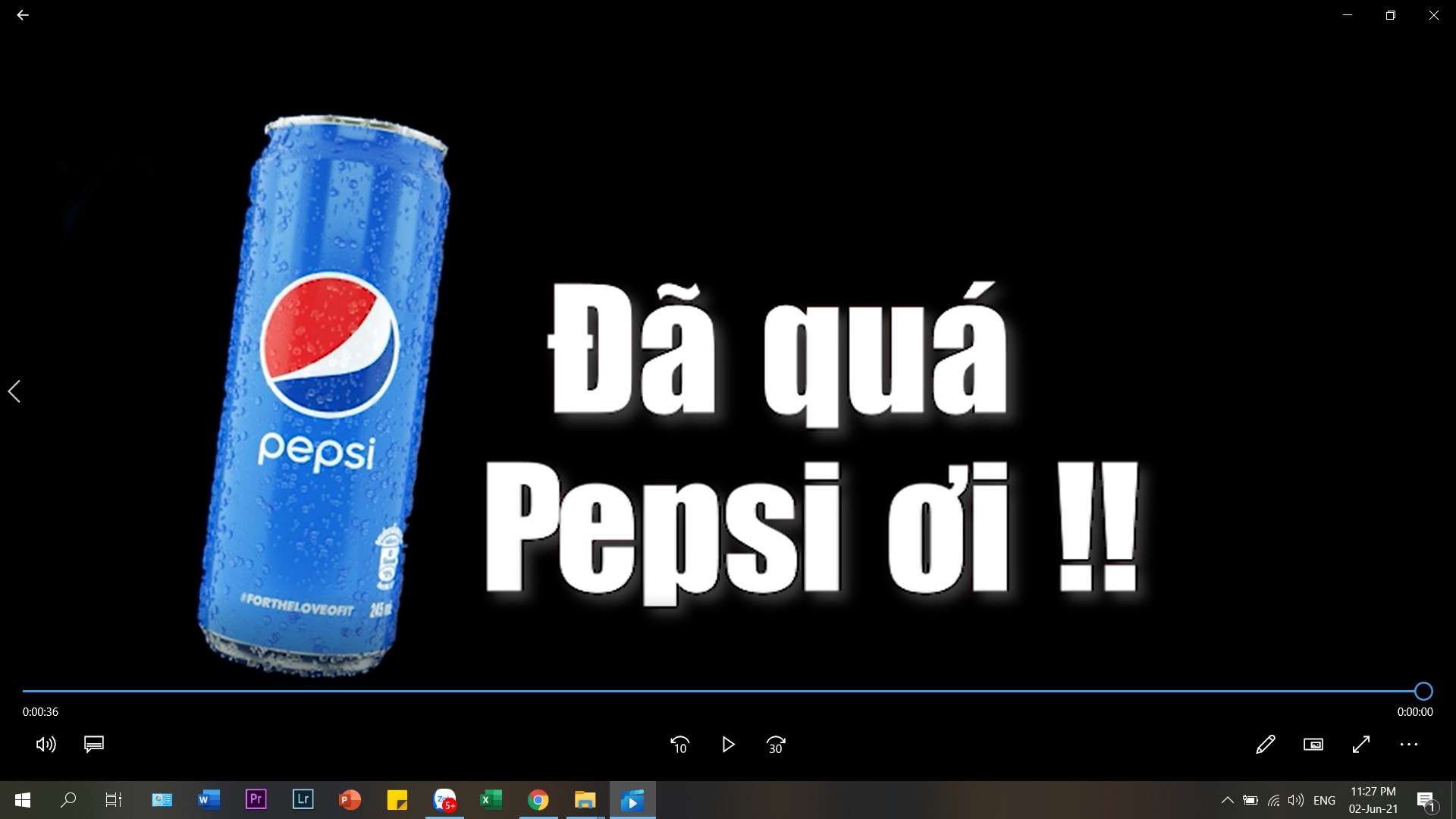
Task: Open File Explorer from taskbar
Action: coord(585,800)
